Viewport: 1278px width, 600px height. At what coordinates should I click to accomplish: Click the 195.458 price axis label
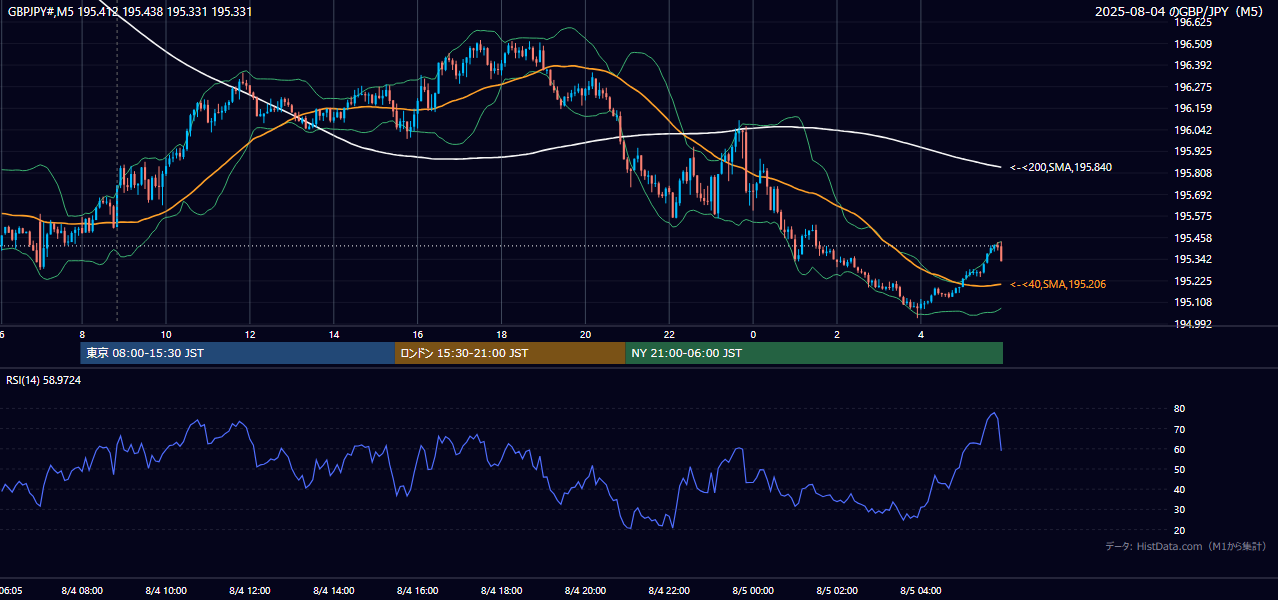click(x=1192, y=238)
